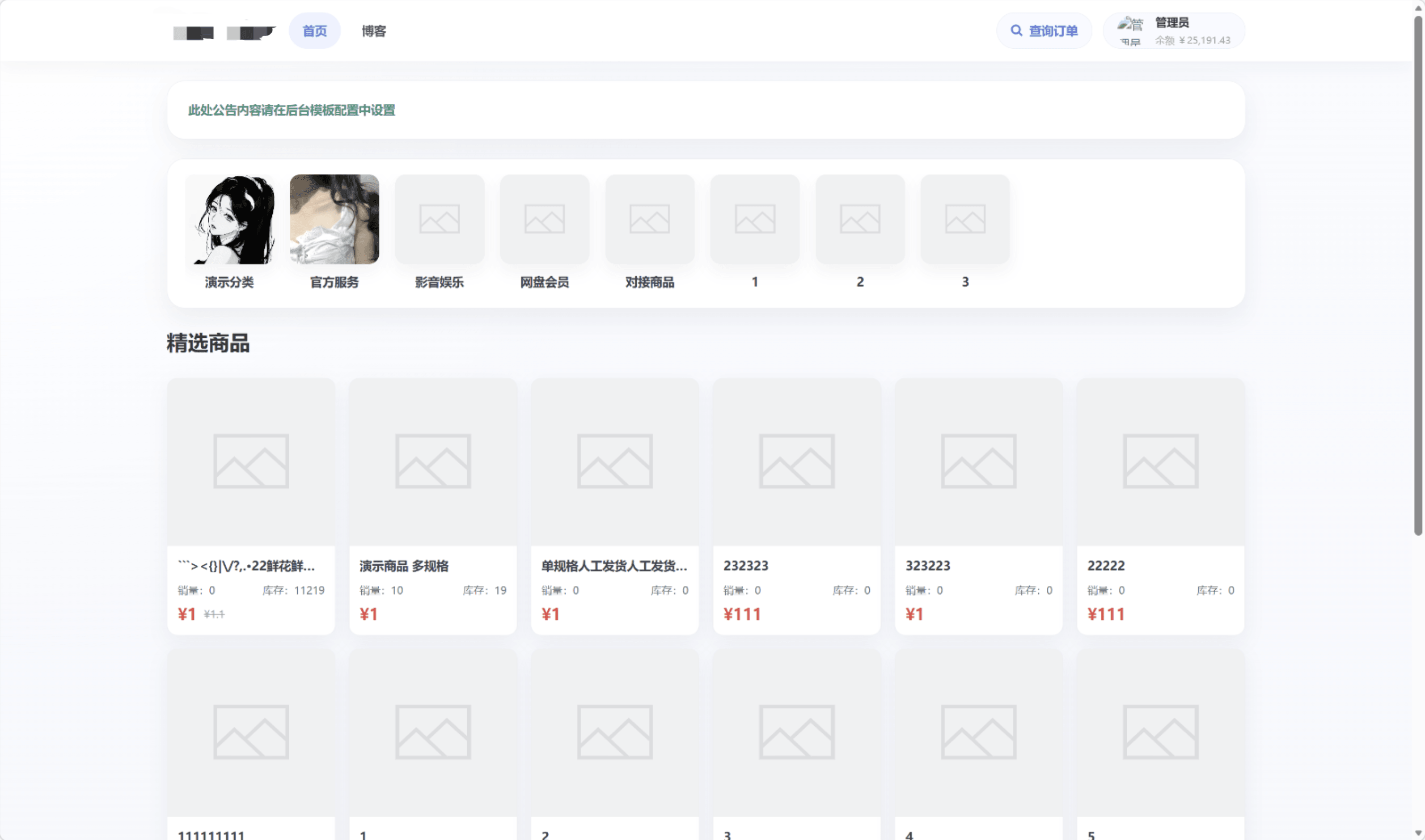This screenshot has width=1425, height=840.
Task: Click the stock text 库存: 19
Action: pyautogui.click(x=485, y=590)
